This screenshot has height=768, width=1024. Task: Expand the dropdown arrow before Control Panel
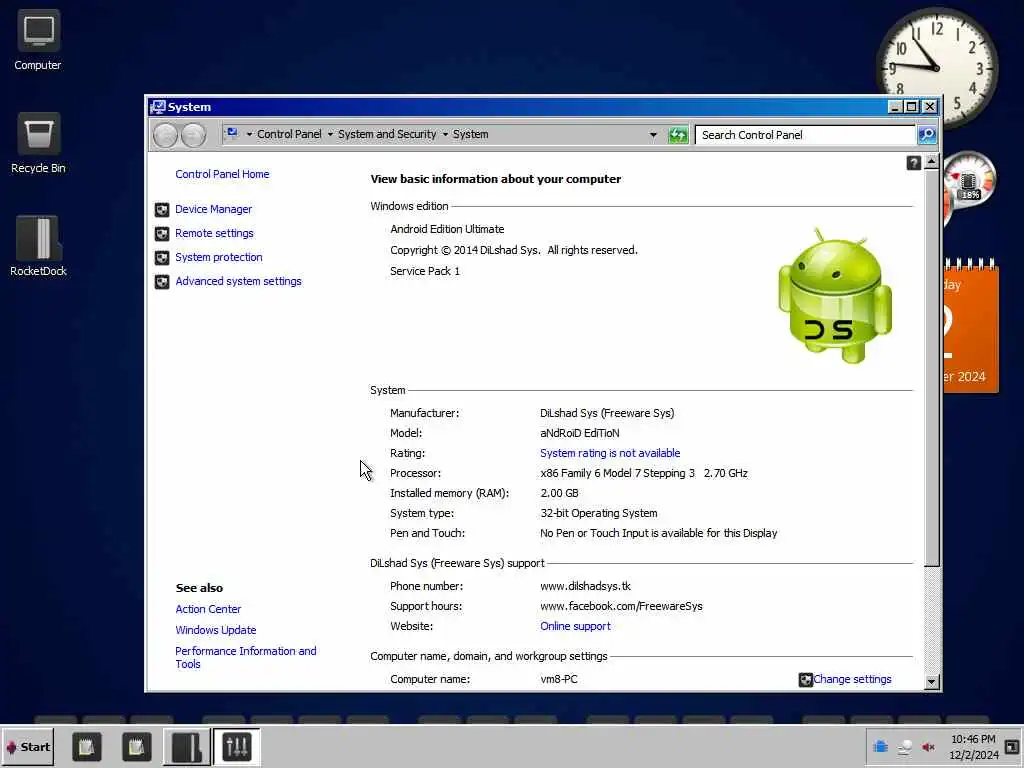pyautogui.click(x=249, y=135)
